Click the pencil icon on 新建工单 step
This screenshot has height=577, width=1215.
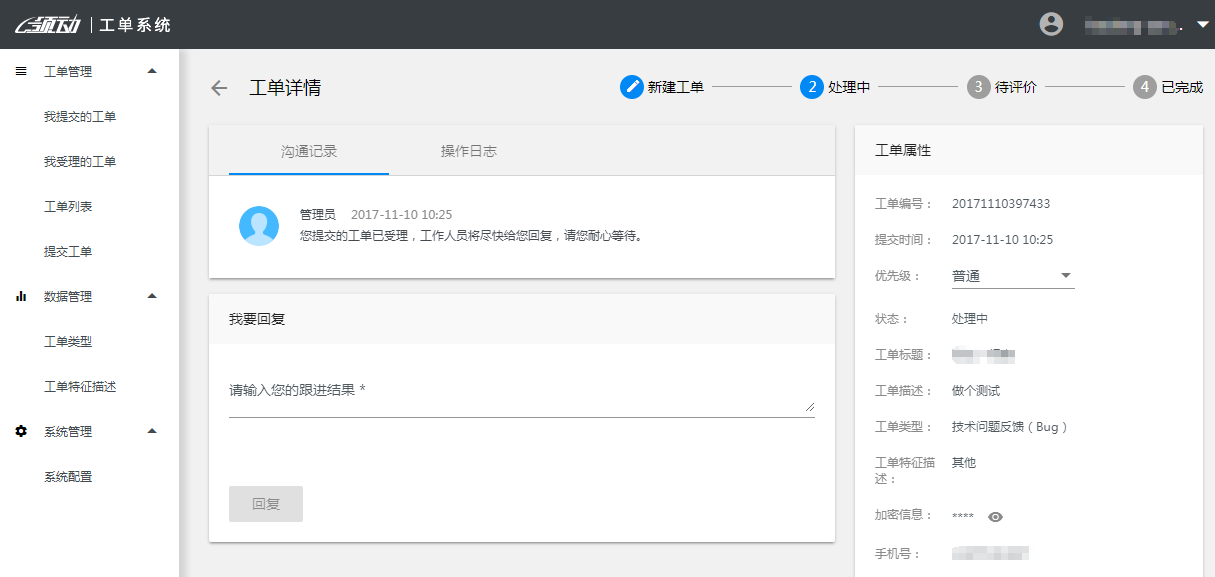point(631,87)
